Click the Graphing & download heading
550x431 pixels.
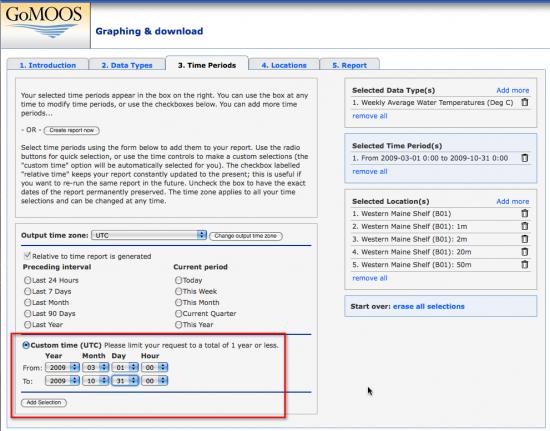[x=149, y=31]
